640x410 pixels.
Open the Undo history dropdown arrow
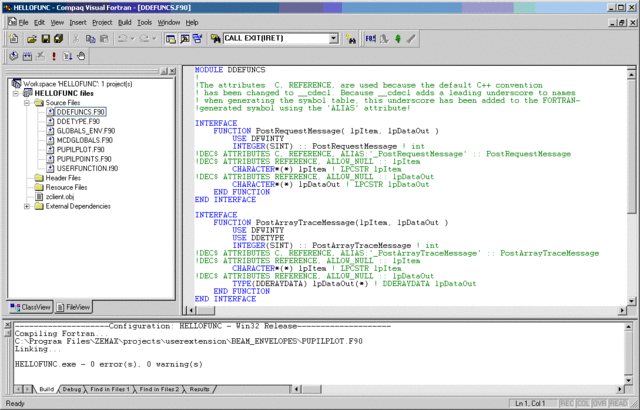(x=132, y=39)
